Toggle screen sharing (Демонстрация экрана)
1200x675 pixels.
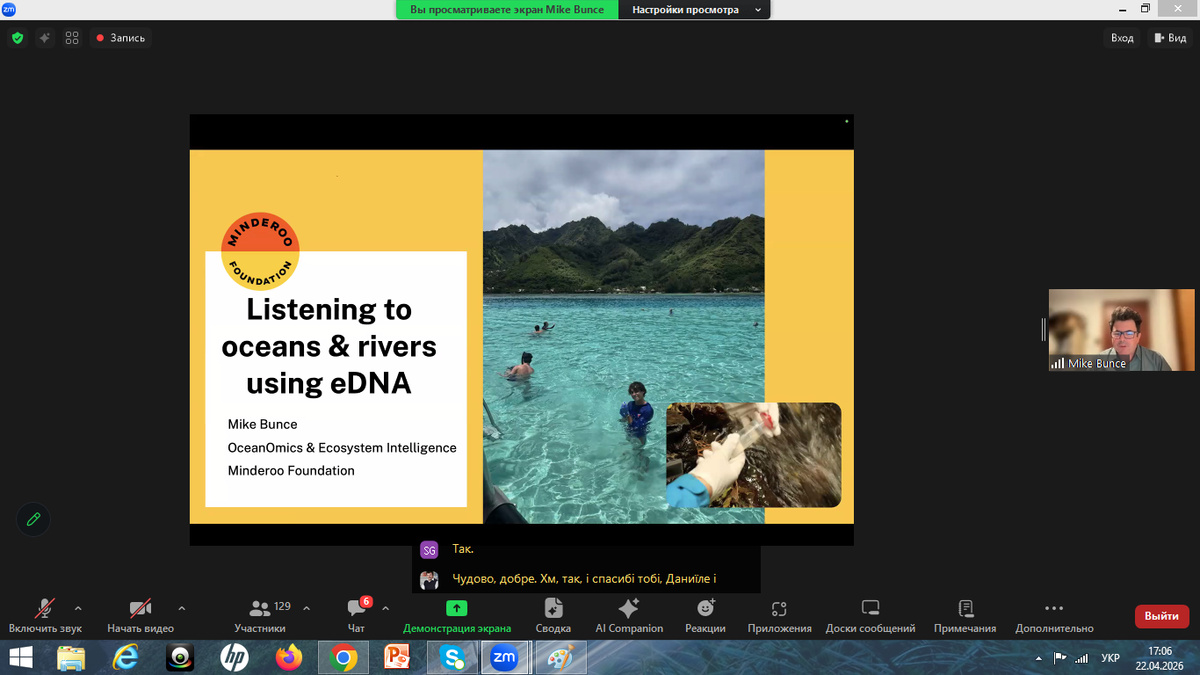[x=456, y=609]
